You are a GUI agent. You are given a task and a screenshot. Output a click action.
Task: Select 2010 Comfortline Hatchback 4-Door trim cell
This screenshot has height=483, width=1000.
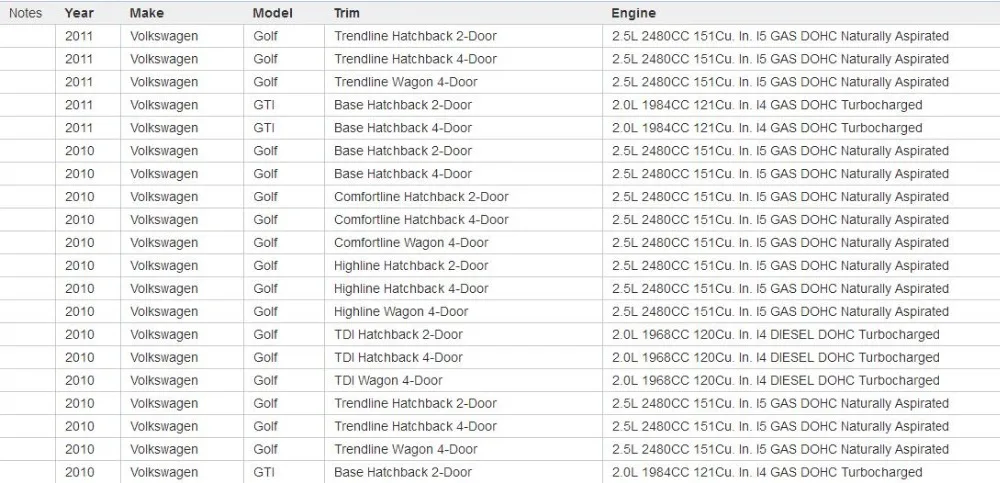pos(422,219)
